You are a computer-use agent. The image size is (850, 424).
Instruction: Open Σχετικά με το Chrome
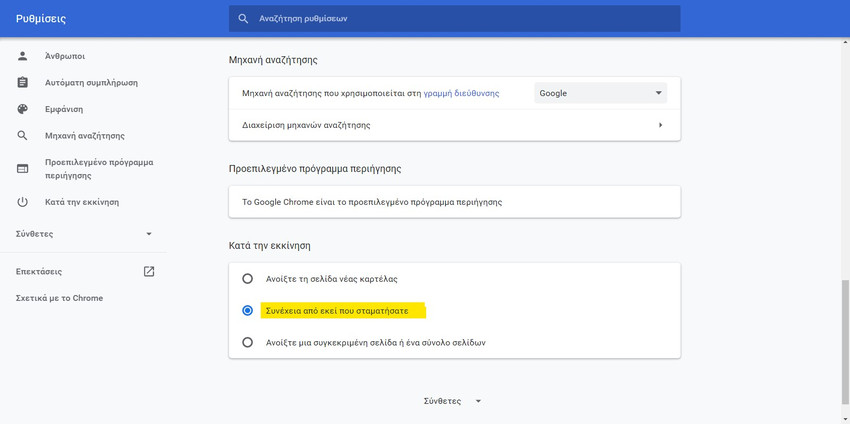59,298
